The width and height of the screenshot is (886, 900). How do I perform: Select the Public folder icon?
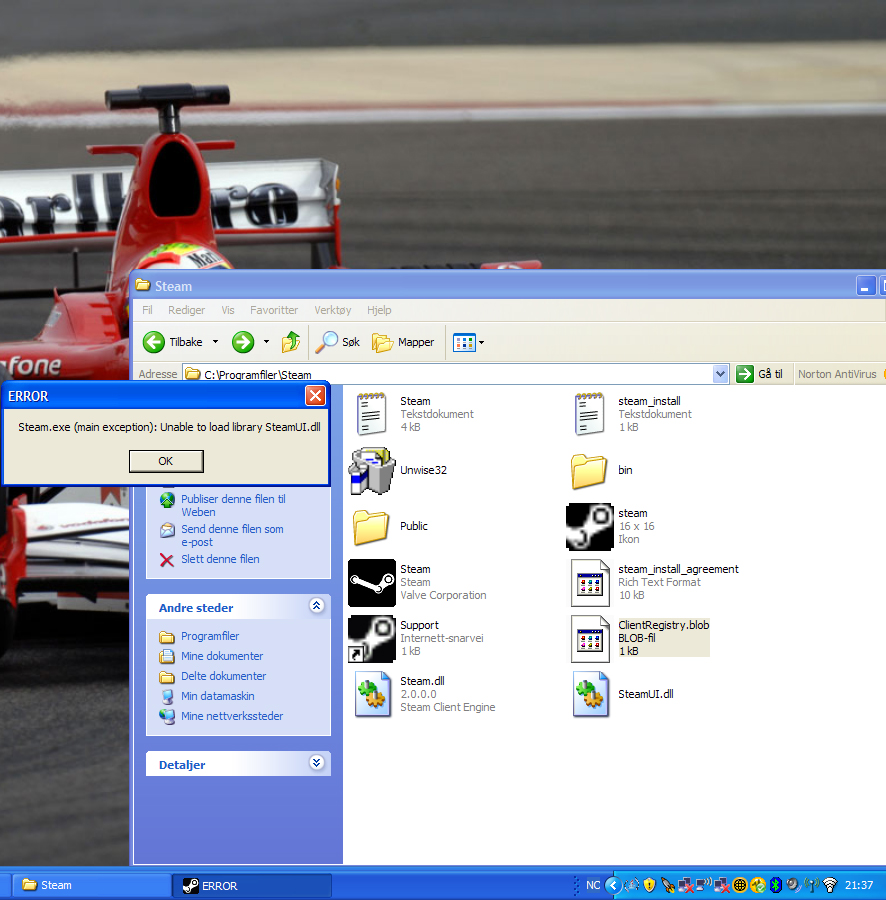point(371,526)
